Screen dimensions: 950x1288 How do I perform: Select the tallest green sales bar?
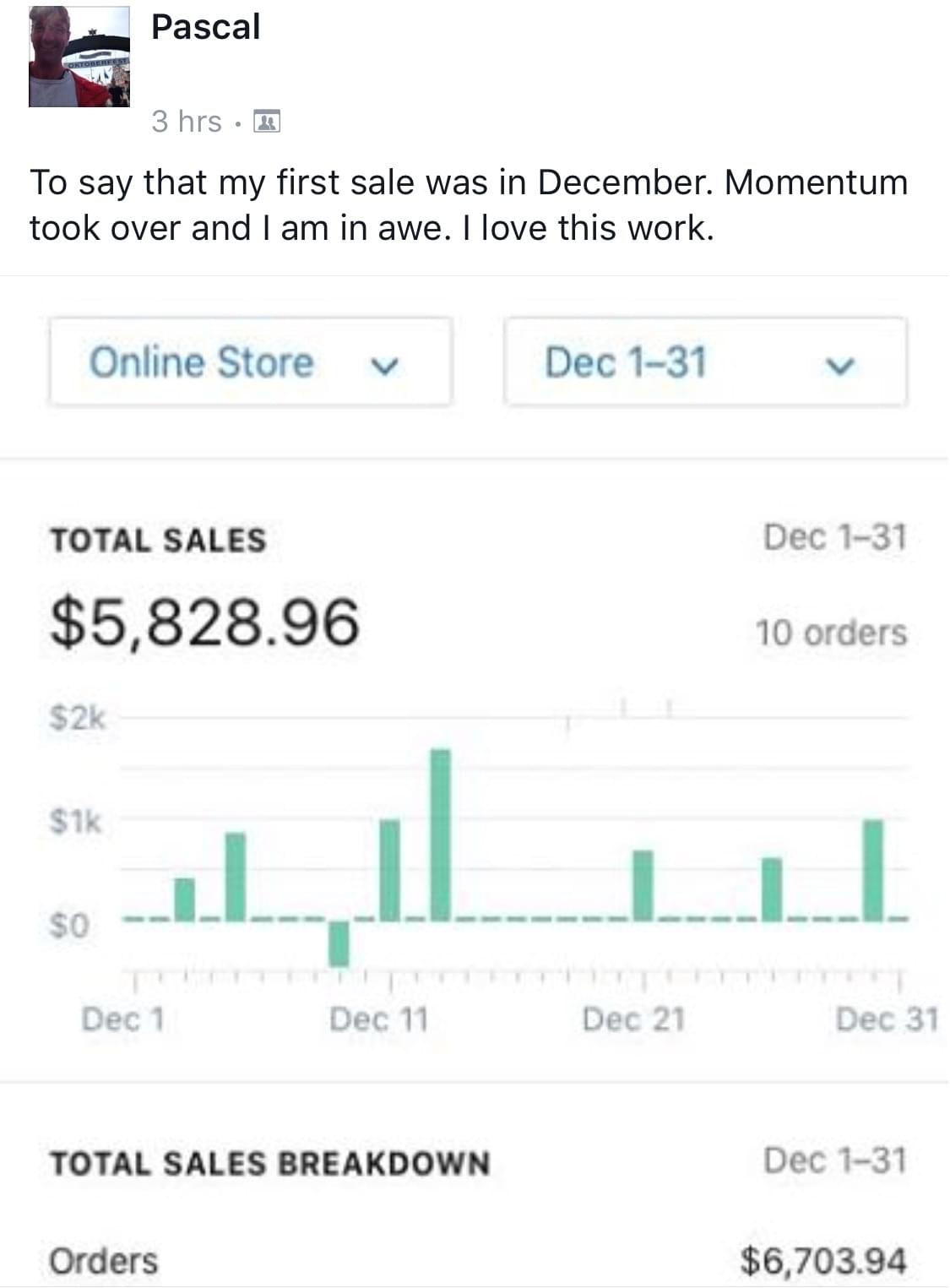(x=441, y=834)
